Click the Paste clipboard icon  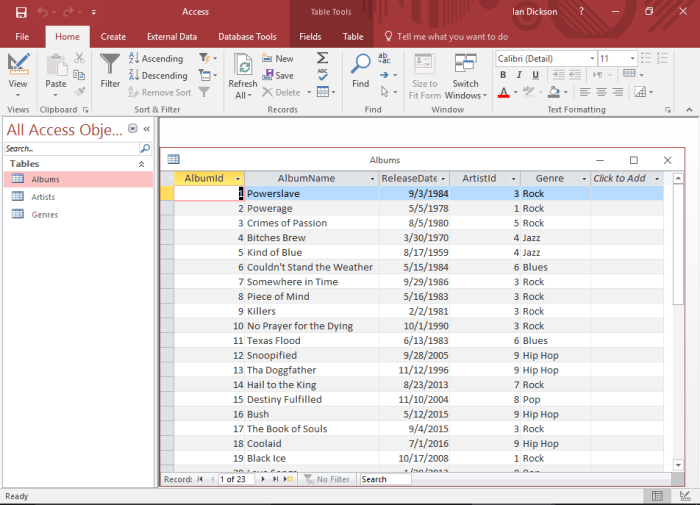[x=56, y=66]
